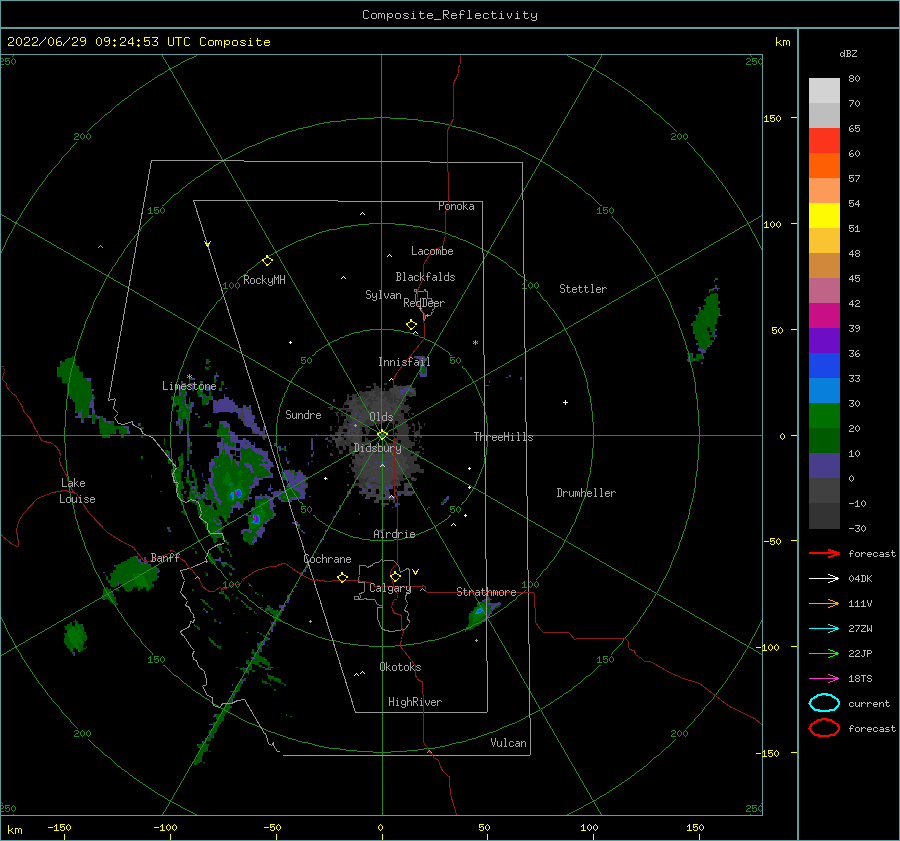
Task: Click the -50 tick on right axis
Action: click(773, 541)
